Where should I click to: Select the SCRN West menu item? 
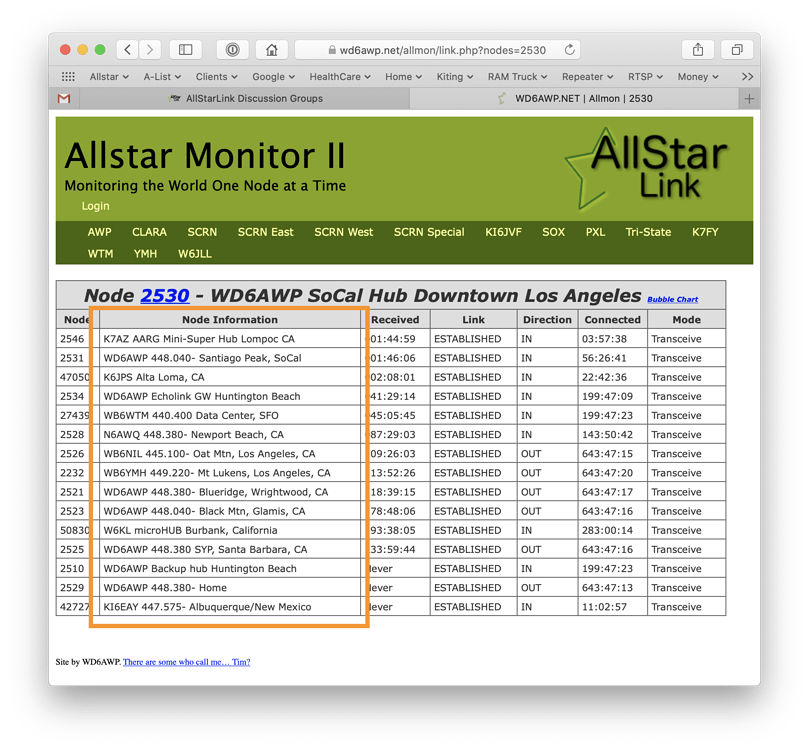pos(343,231)
